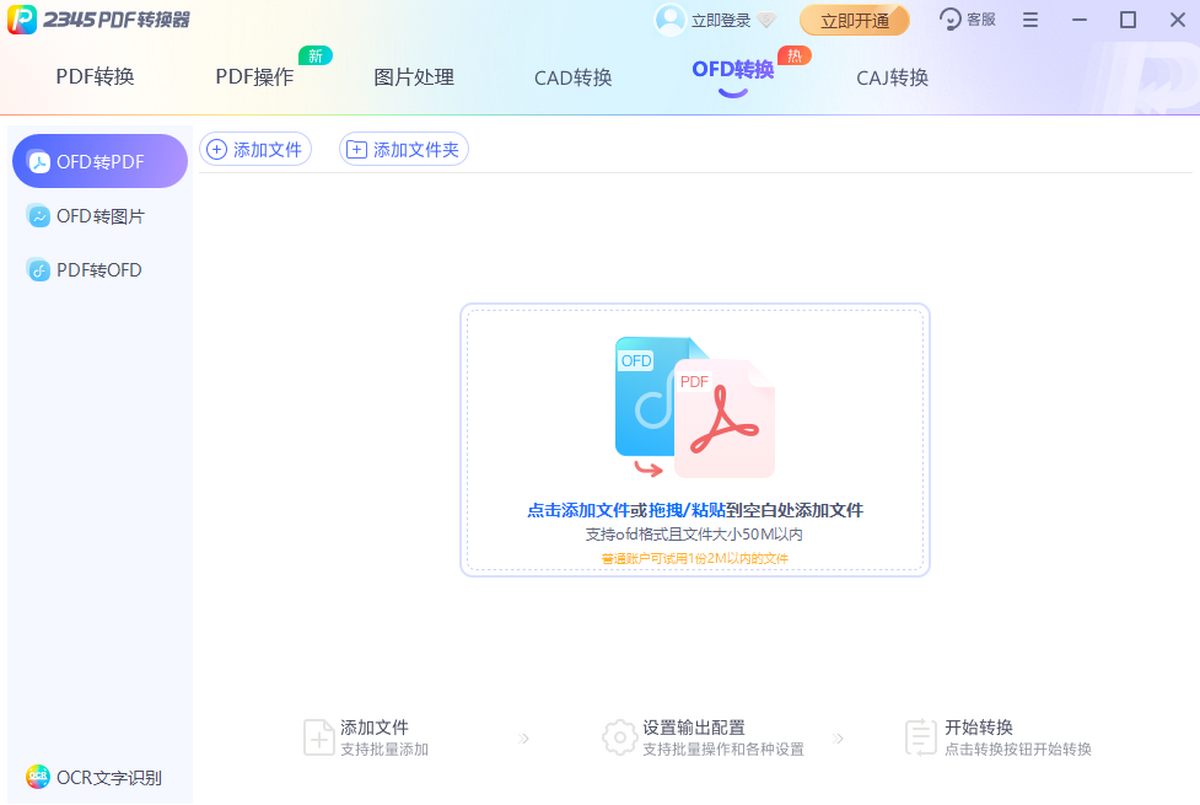The width and height of the screenshot is (1200, 805).
Task: Click the plus icon on 添加文件
Action: (x=216, y=150)
